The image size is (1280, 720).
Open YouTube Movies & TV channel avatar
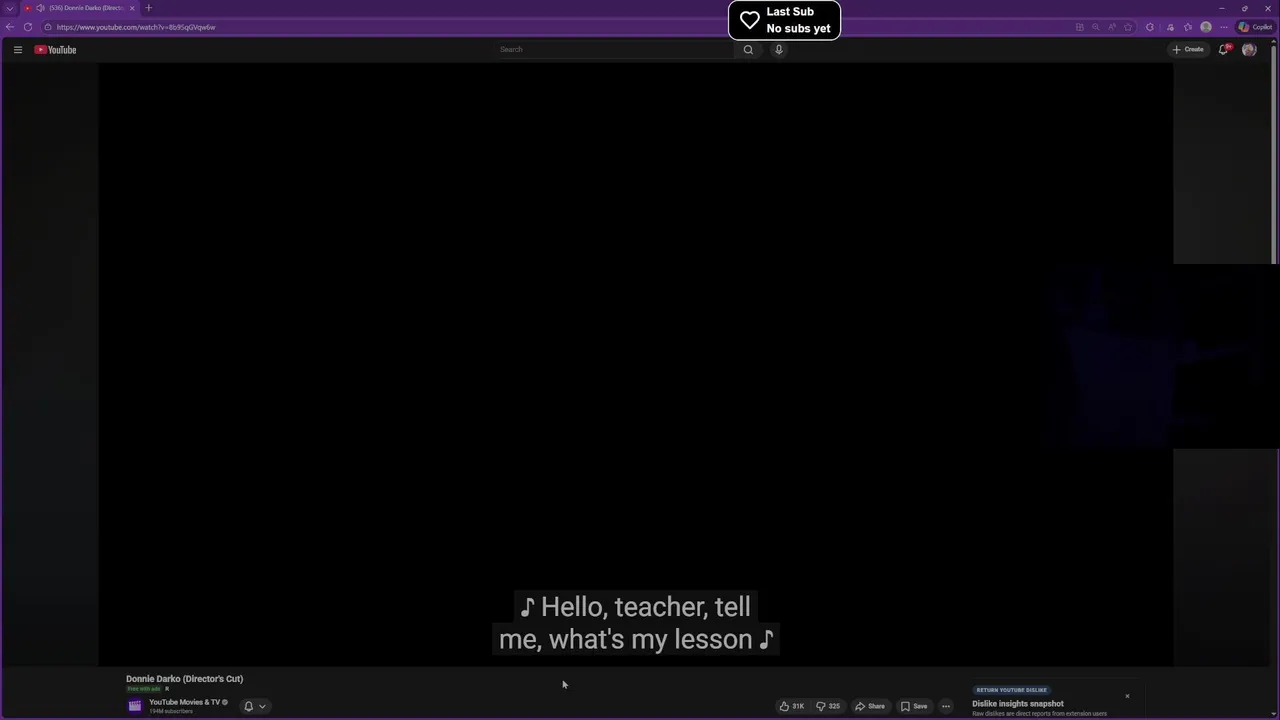tap(135, 706)
